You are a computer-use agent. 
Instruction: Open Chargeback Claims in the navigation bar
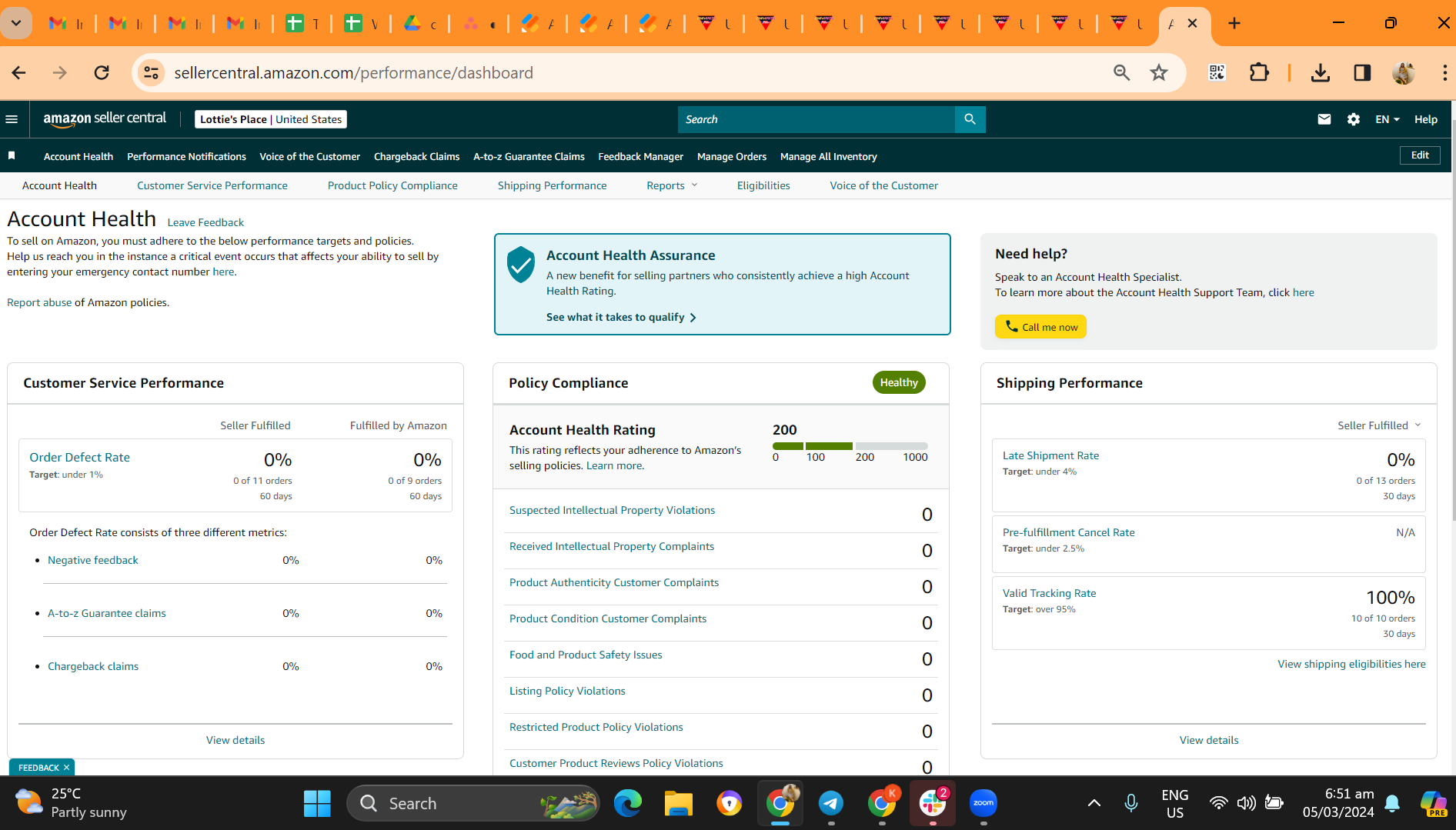coord(416,156)
